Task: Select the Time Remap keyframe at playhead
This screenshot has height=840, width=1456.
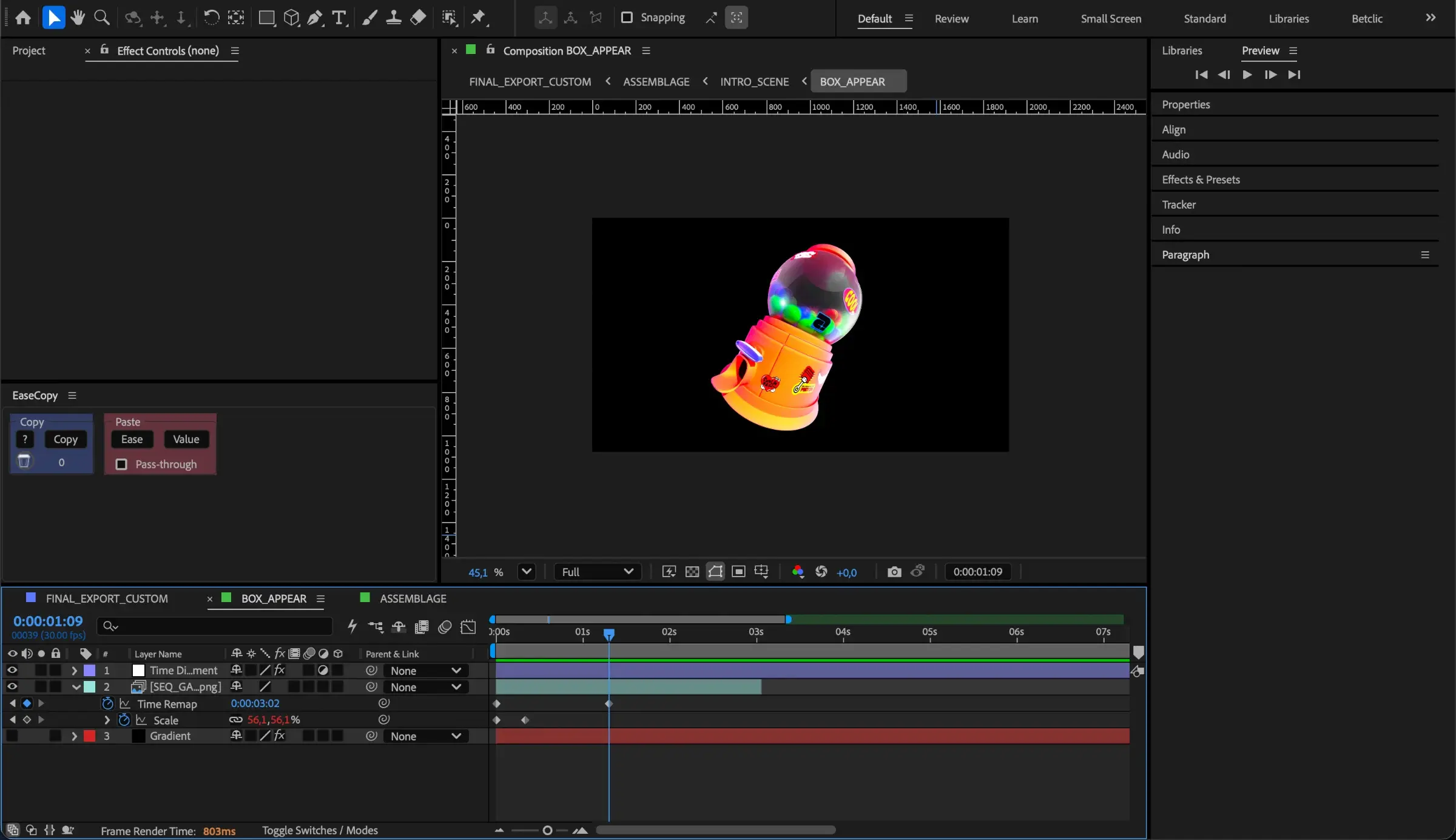Action: 608,703
